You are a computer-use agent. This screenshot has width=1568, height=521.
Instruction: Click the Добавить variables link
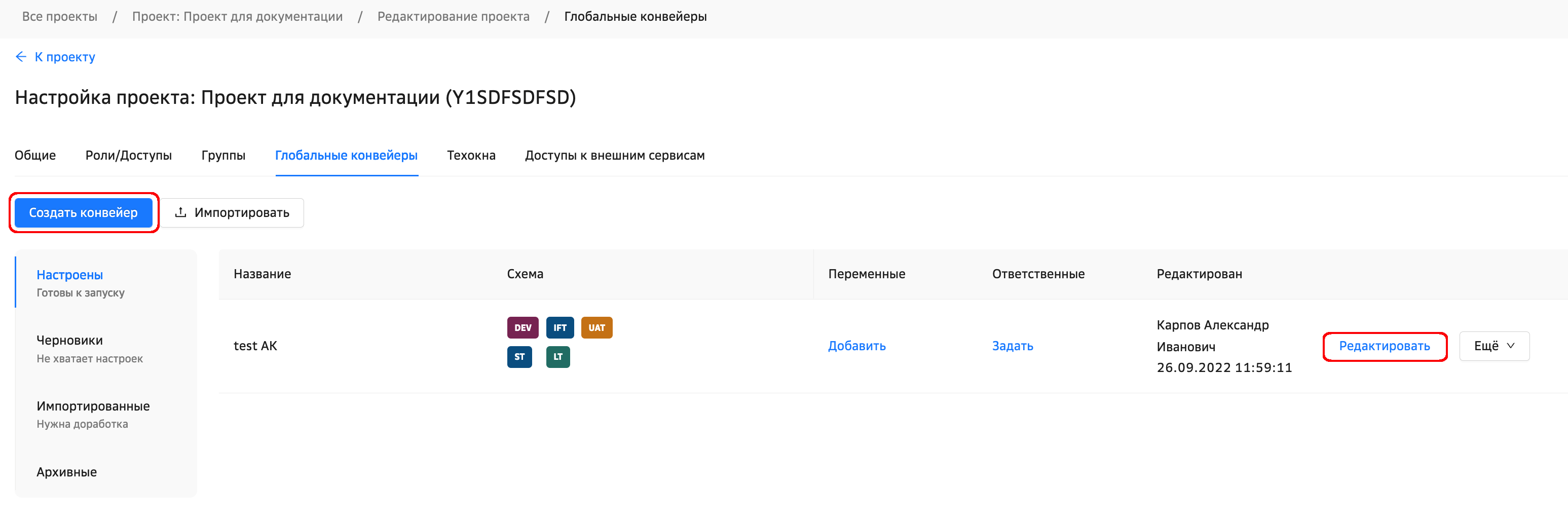[856, 346]
